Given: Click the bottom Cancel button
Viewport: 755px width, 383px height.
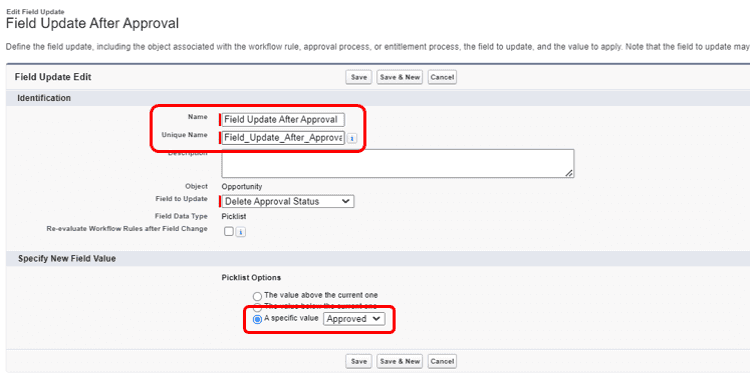Looking at the screenshot, I should click(442, 361).
